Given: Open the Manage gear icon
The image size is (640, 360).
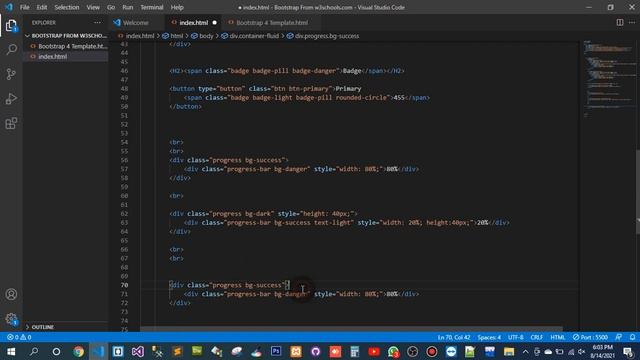Looking at the screenshot, I should pos(11,319).
